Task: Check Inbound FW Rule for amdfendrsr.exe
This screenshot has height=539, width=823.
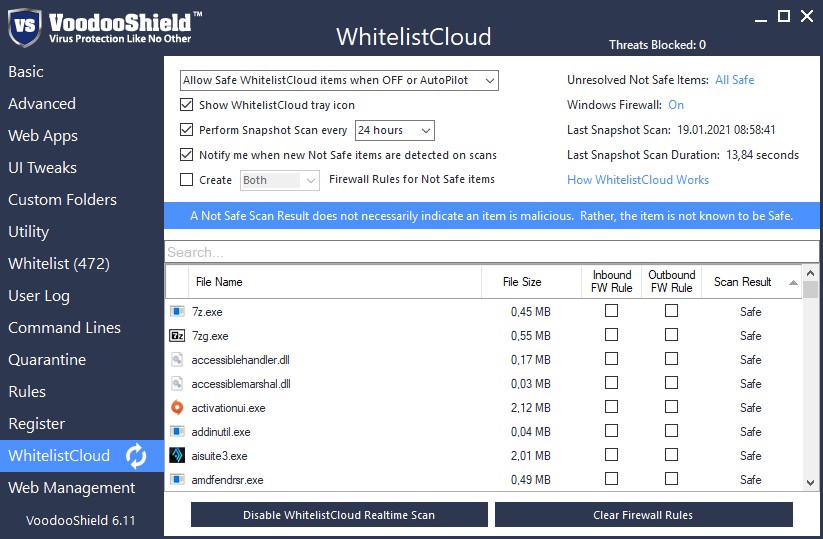Action: (611, 479)
